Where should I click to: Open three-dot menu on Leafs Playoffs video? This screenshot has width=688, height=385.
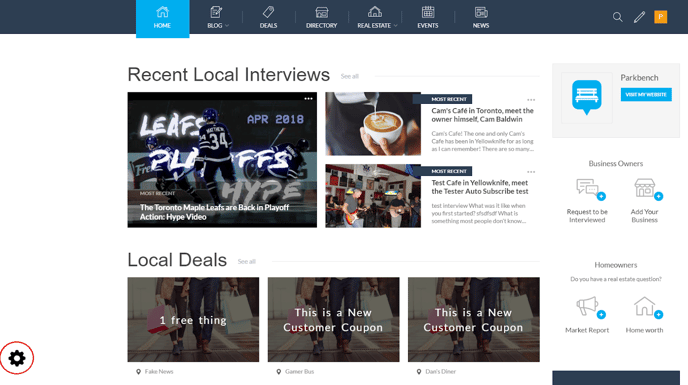click(308, 98)
